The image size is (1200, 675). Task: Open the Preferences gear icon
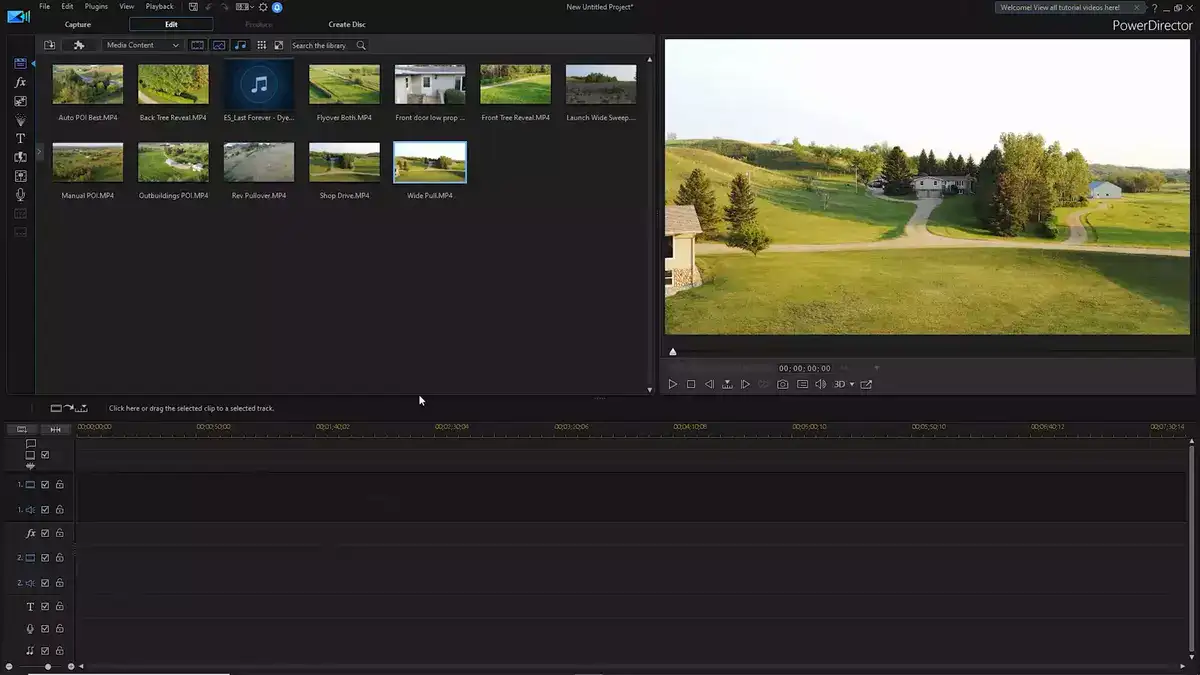coord(263,7)
